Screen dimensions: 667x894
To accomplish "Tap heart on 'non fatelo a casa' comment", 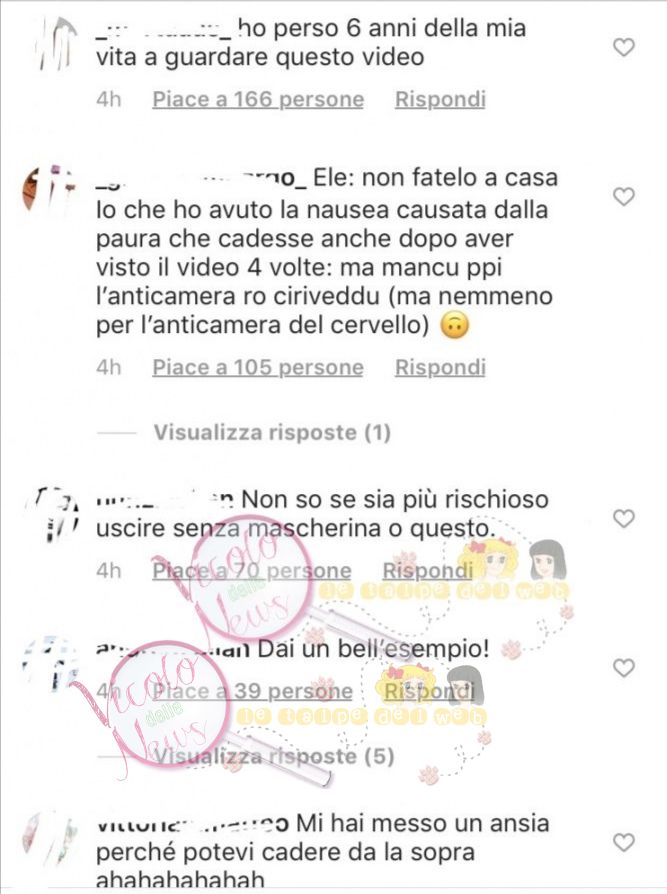I will (624, 197).
